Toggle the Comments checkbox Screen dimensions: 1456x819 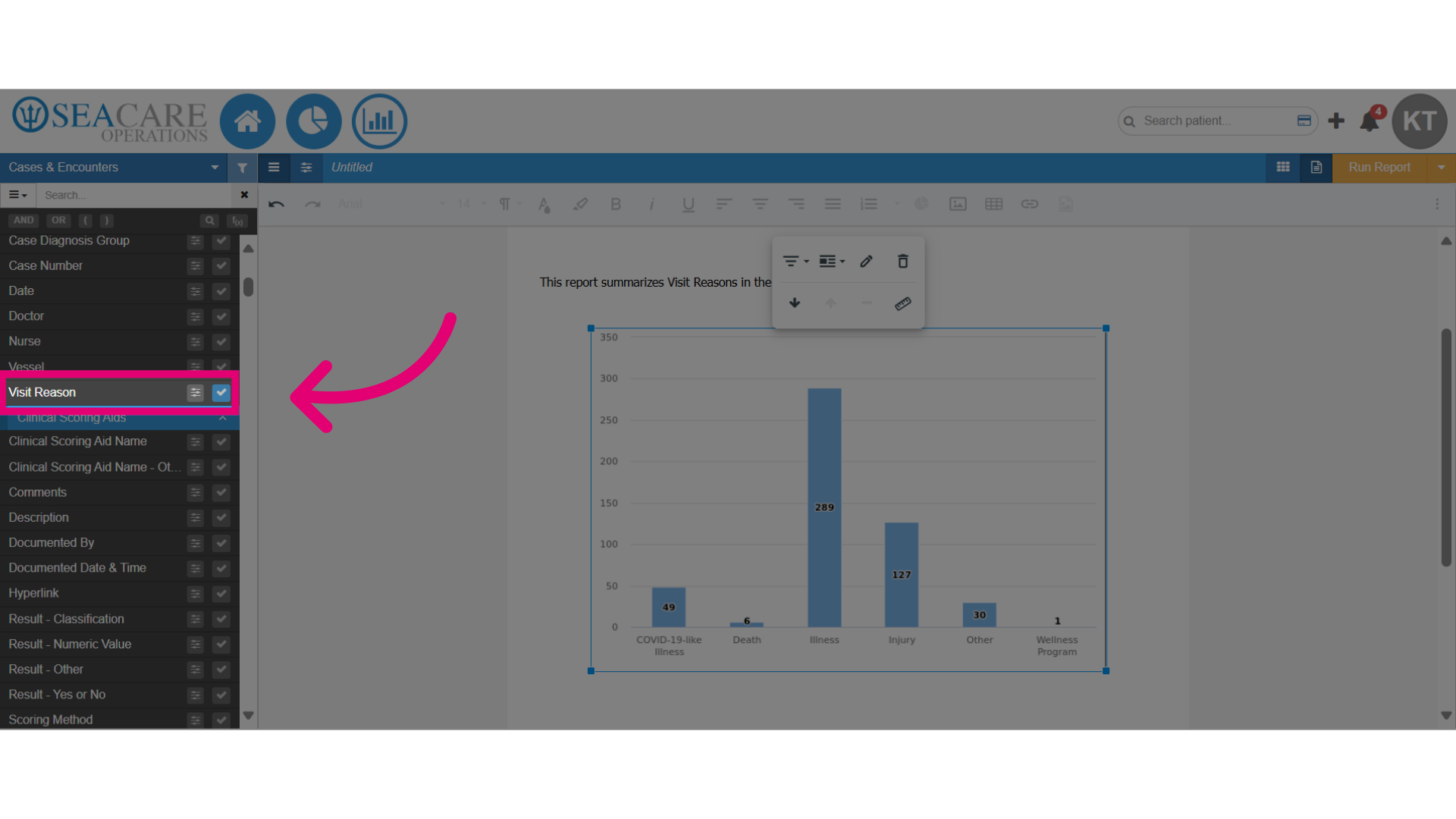(221, 493)
